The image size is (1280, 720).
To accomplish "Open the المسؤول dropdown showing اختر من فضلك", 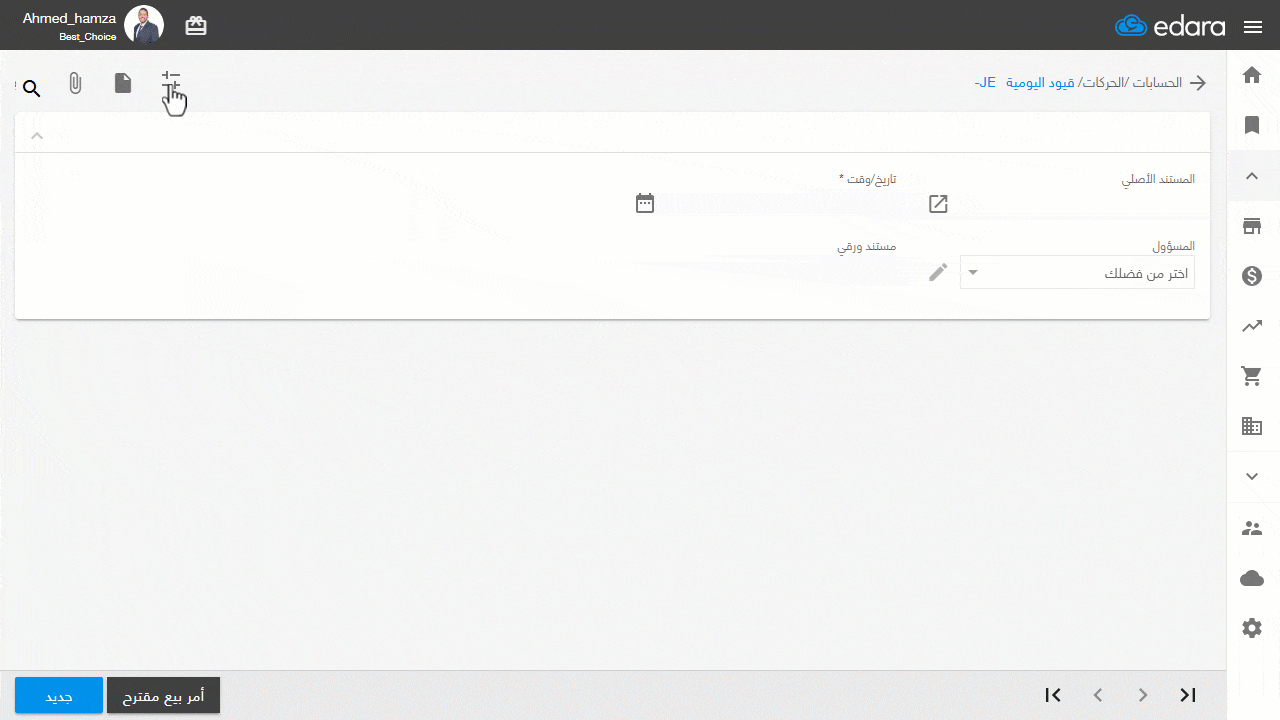I will (1076, 272).
